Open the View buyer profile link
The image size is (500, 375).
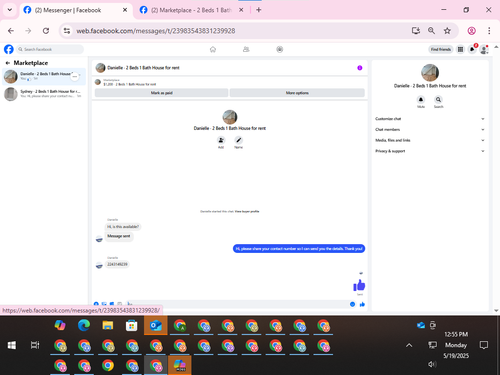pos(247,211)
